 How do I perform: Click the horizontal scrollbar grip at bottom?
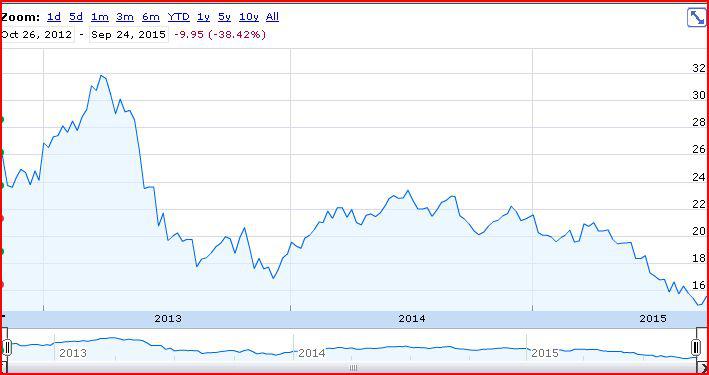click(354, 368)
